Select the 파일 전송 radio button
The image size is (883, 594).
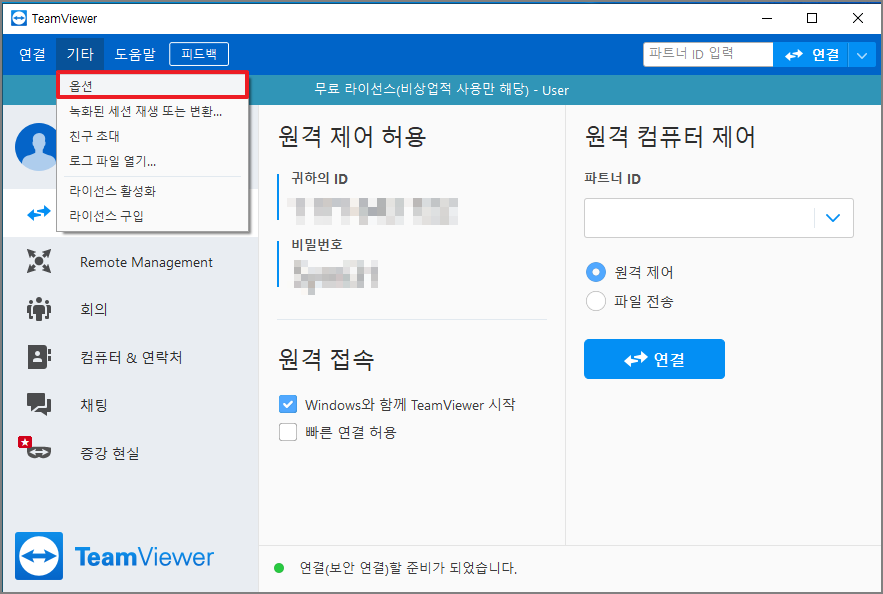pos(596,301)
